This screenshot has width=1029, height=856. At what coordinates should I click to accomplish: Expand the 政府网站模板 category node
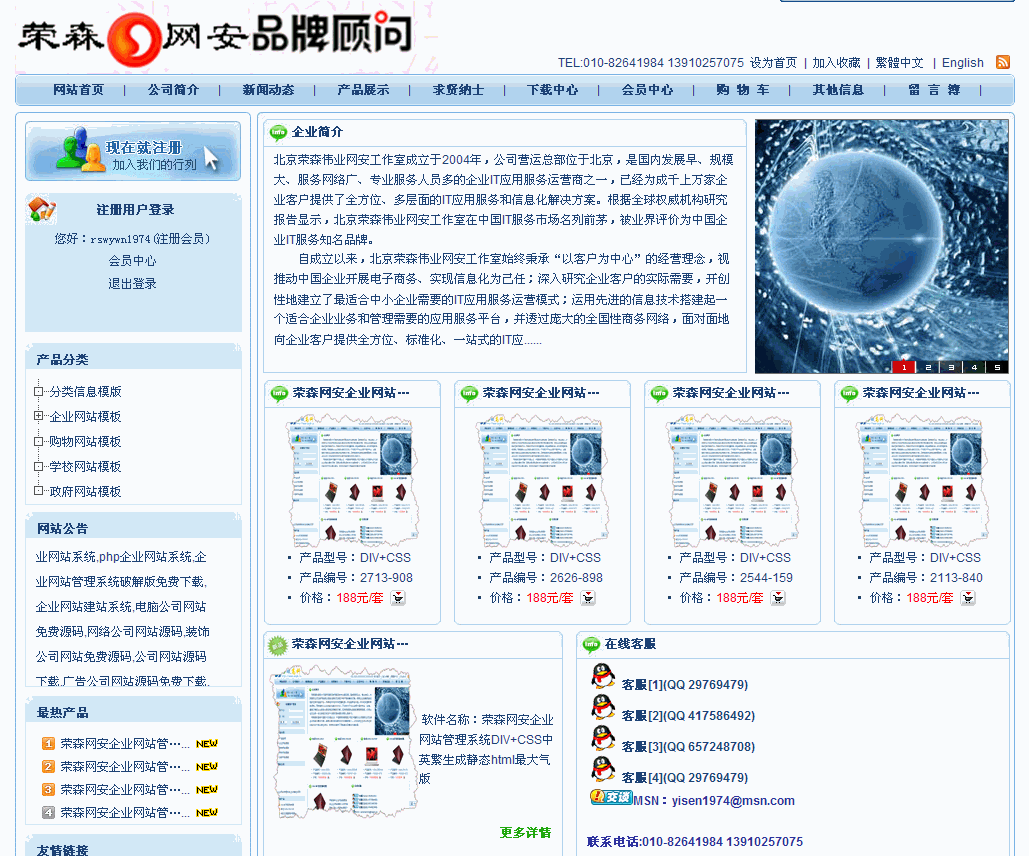tap(39, 491)
